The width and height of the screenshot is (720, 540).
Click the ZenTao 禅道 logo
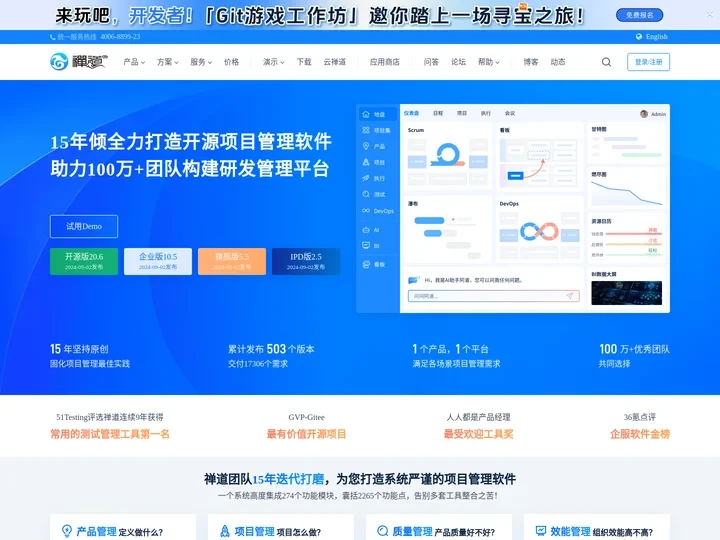(79, 62)
